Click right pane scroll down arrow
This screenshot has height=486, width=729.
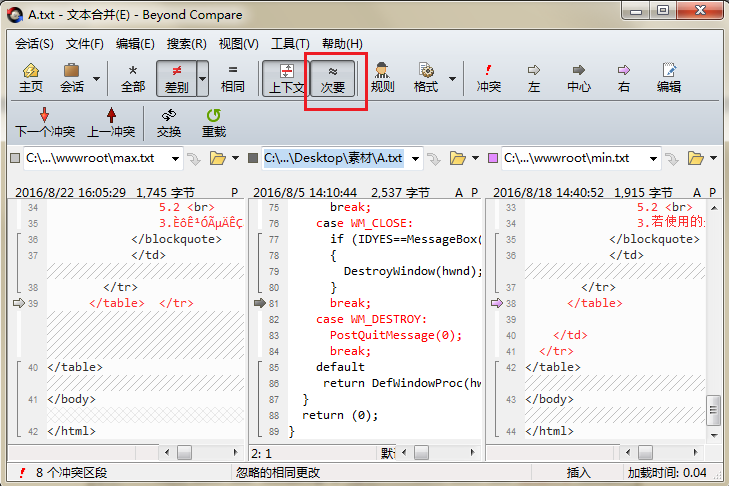(x=714, y=435)
